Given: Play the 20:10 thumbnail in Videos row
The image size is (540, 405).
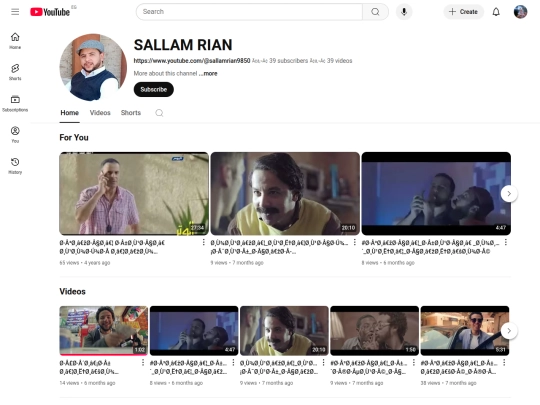Looking at the screenshot, I should pos(284,331).
